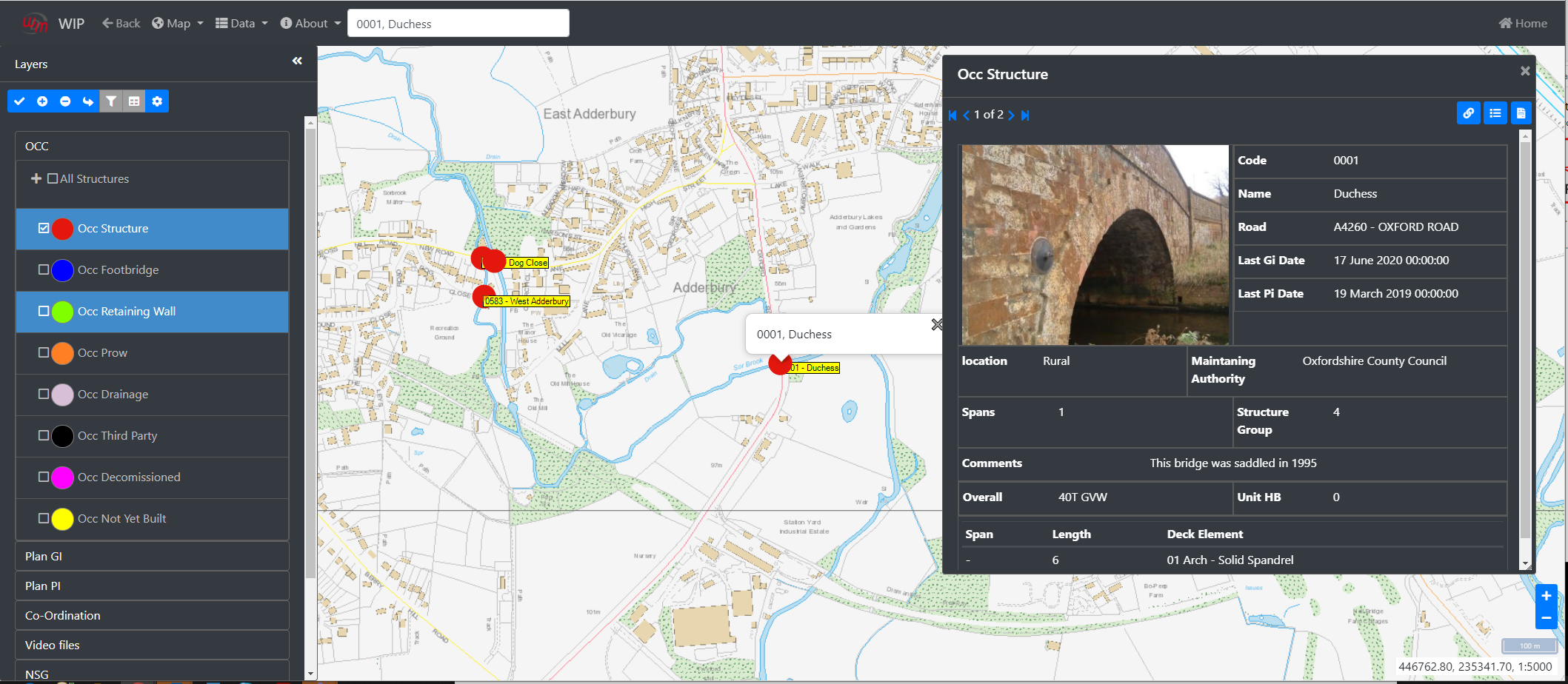The image size is (1568, 684).
Task: Open the list view icon in Occ Structure panel
Action: point(1495,113)
